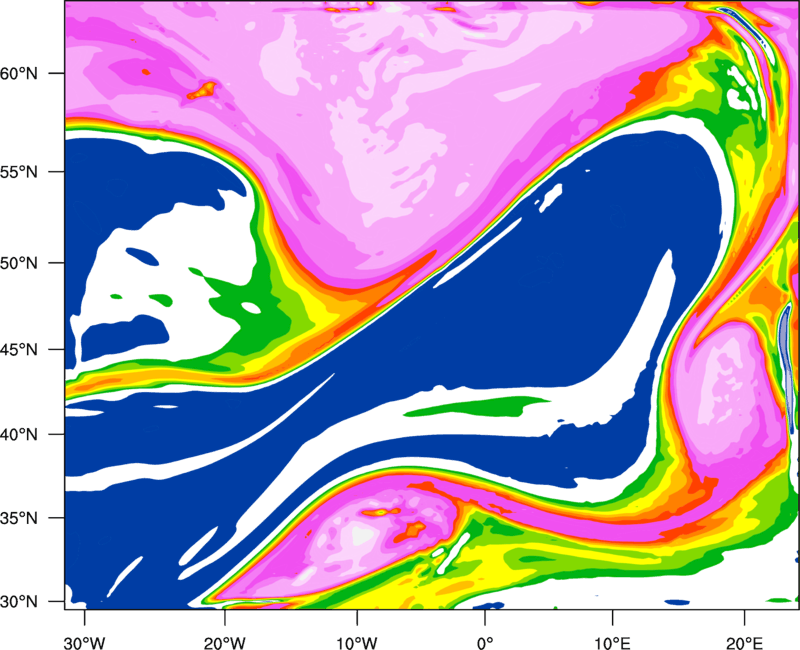
Task: Click the 0° longitude label
Action: pos(485,643)
